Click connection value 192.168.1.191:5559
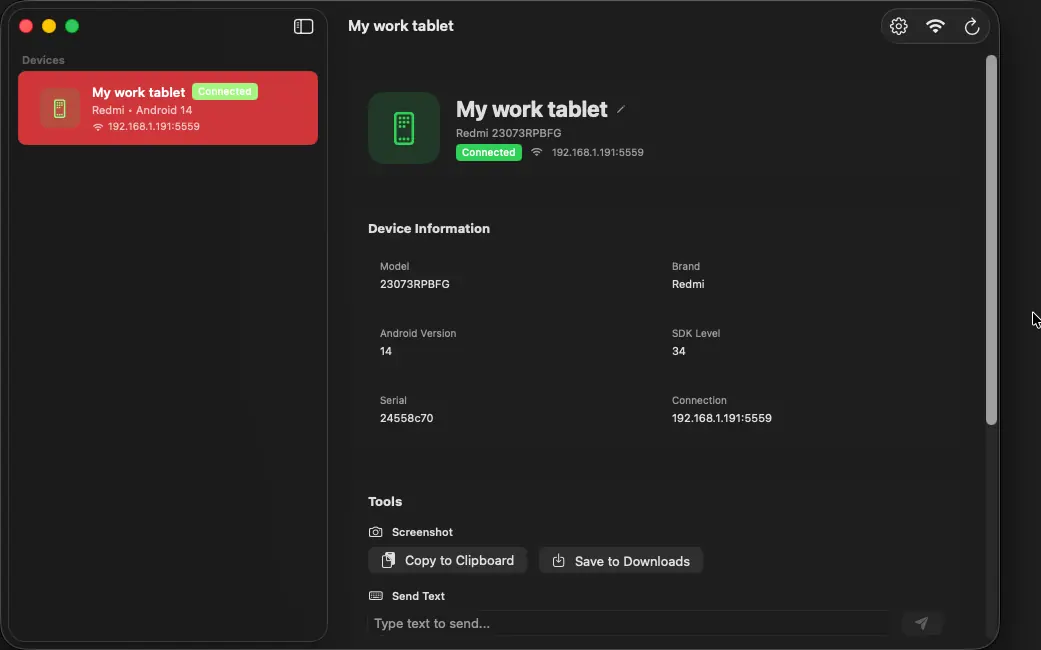The width and height of the screenshot is (1041, 650). click(x=722, y=418)
